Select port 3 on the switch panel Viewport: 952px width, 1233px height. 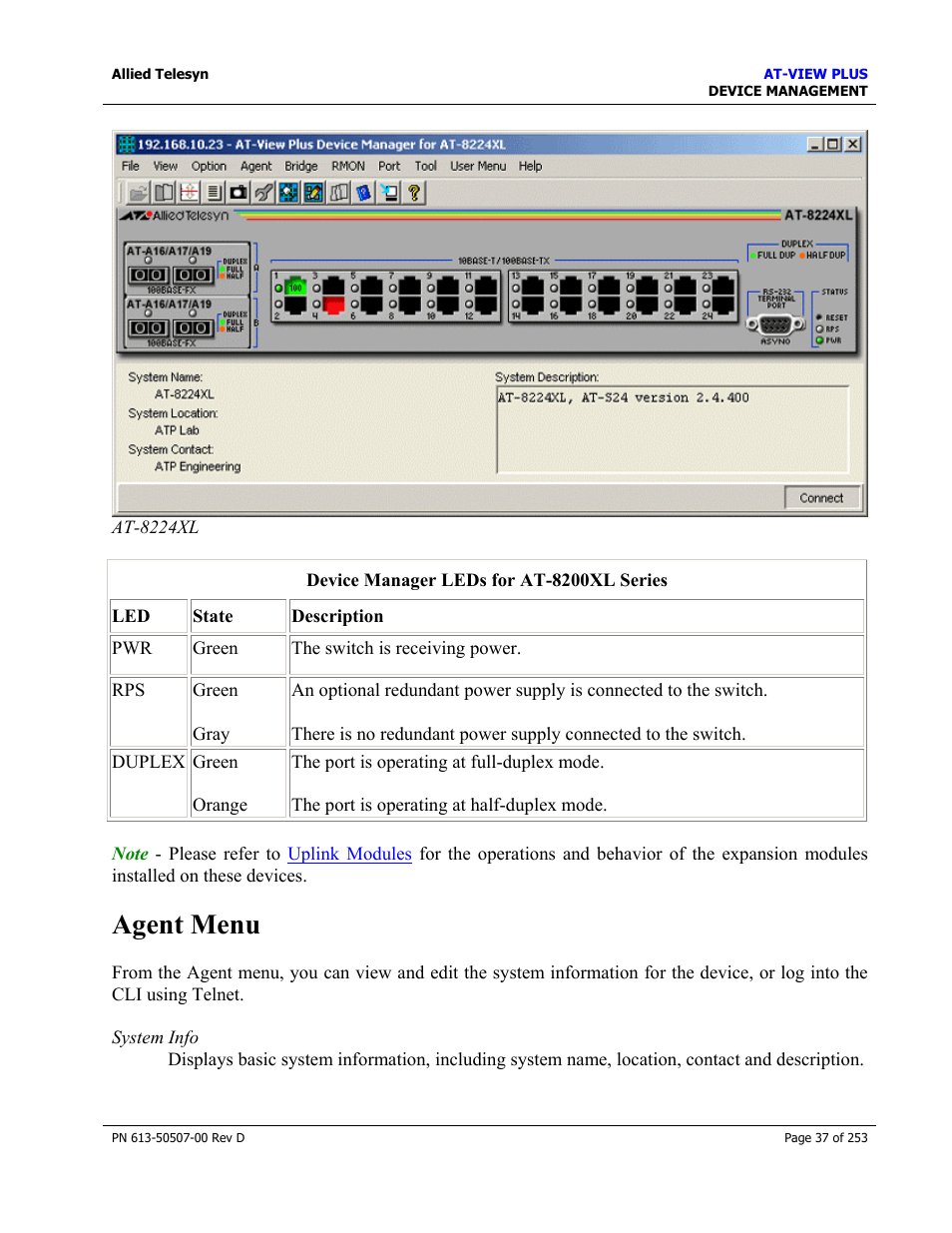[333, 288]
